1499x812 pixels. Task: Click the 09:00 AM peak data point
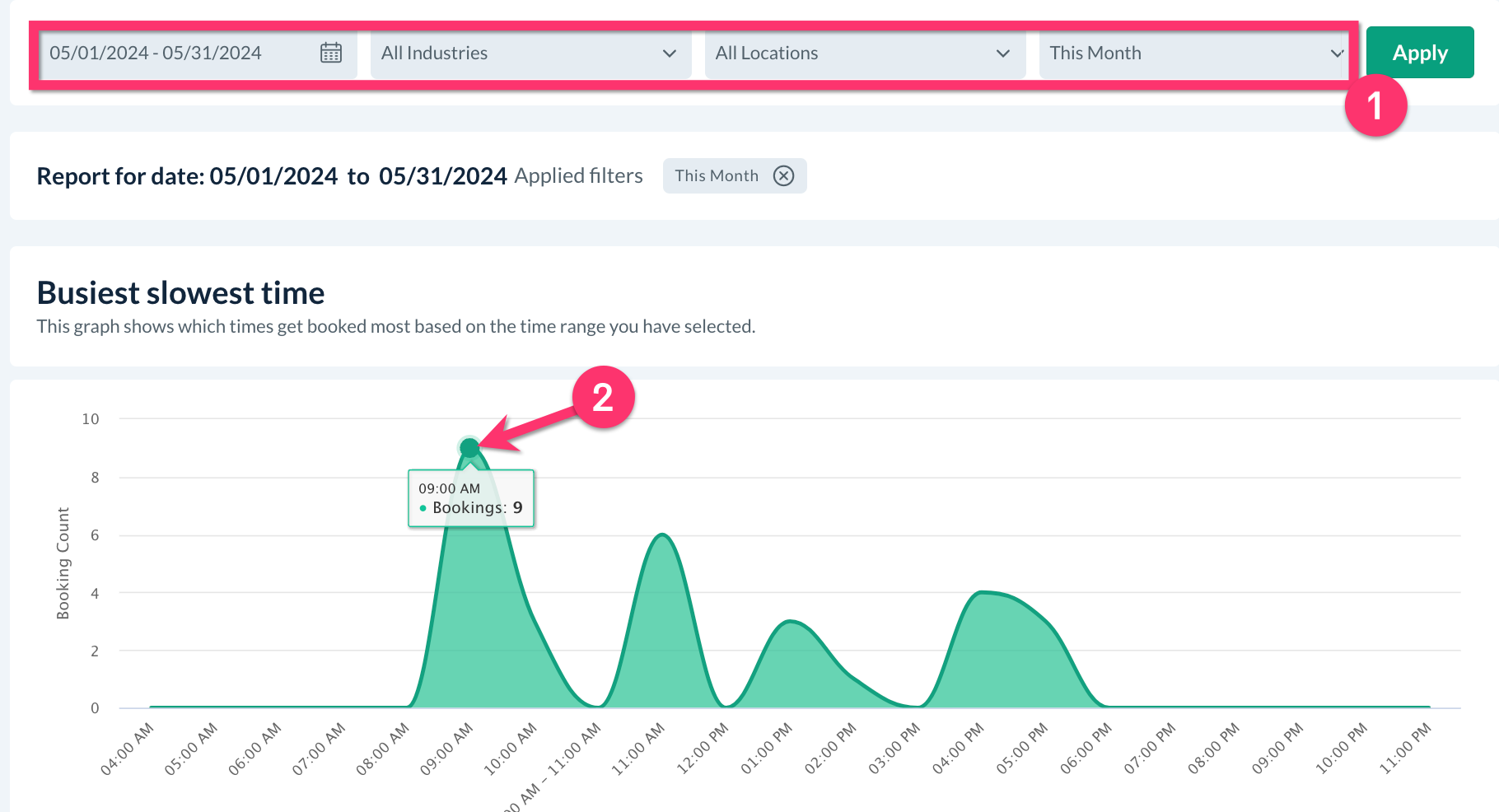469,447
